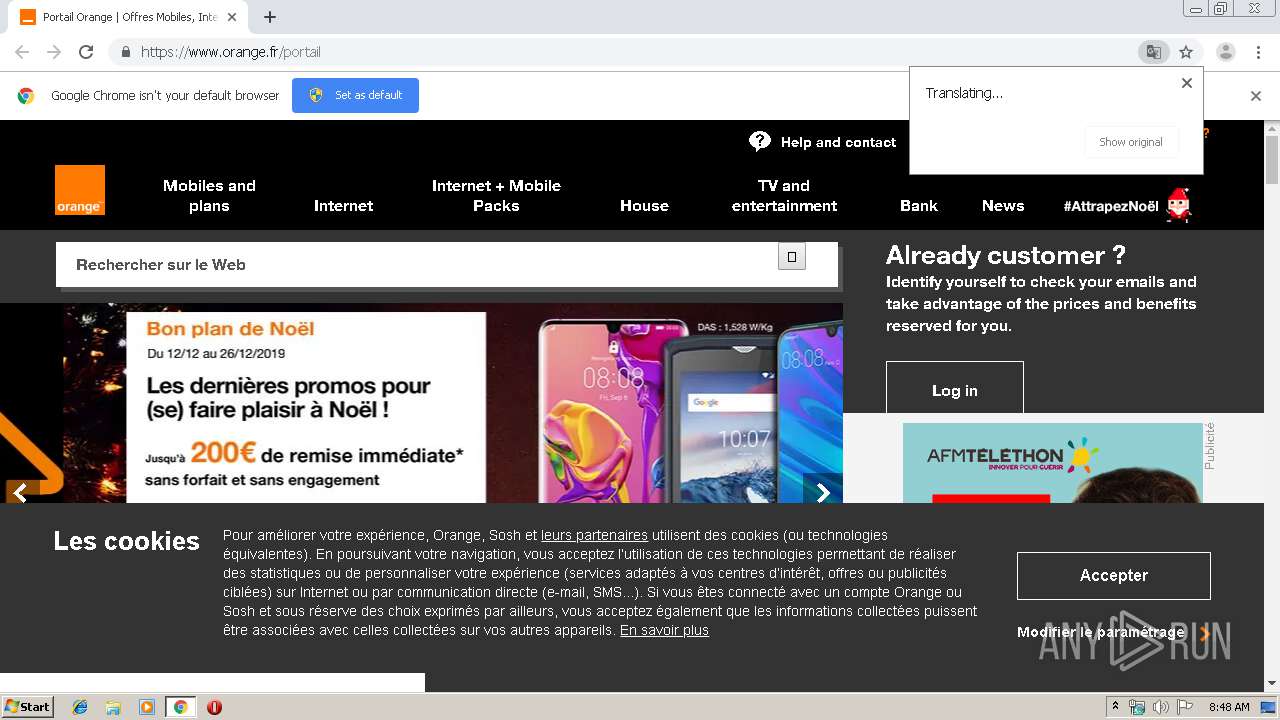The height and width of the screenshot is (720, 1280).
Task: Click the Log in button
Action: (x=955, y=388)
